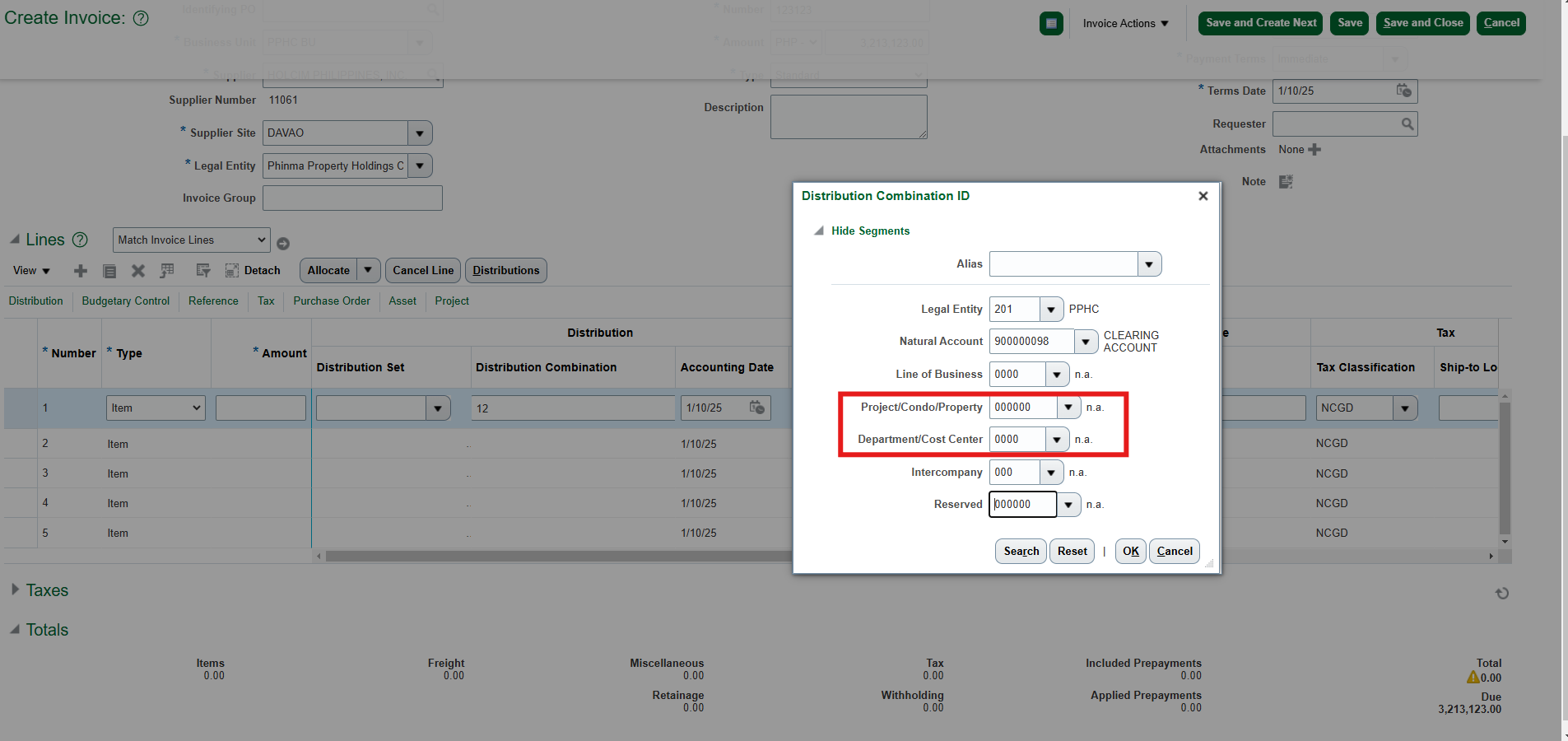The height and width of the screenshot is (741, 1568).
Task: Collapse the Lines section
Action: [x=15, y=240]
